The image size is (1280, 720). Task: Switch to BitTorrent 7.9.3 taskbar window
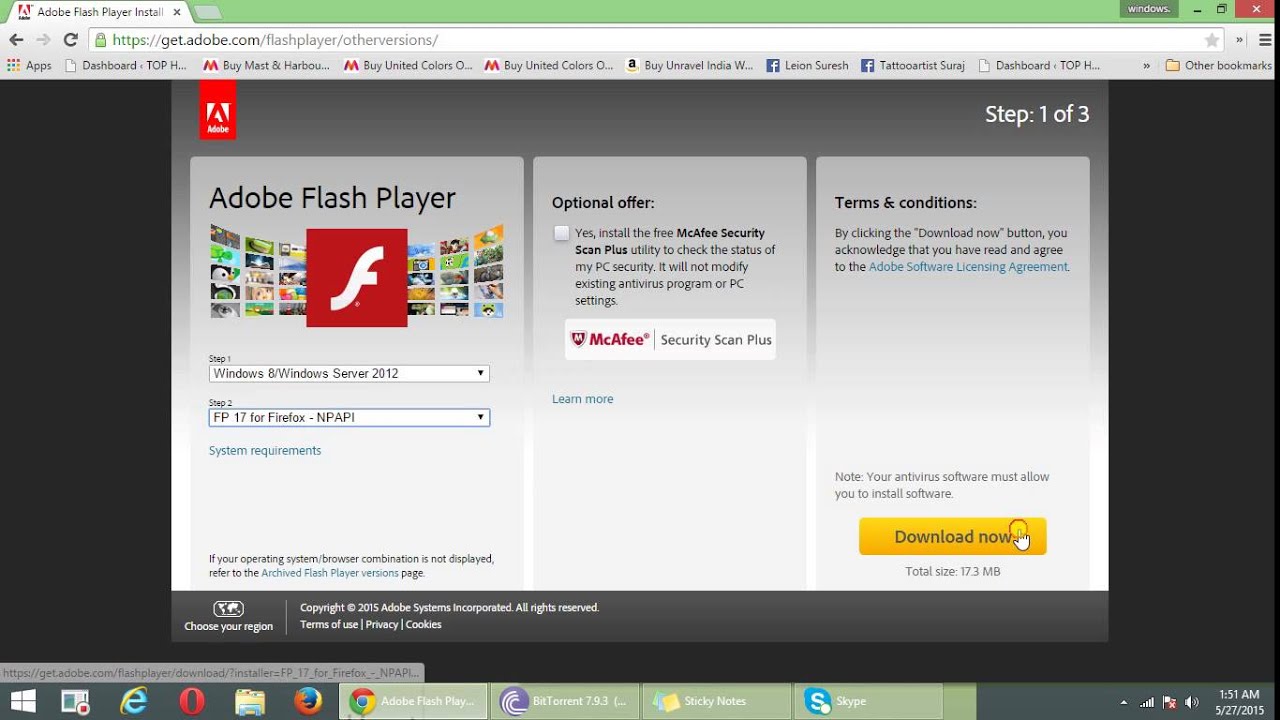pyautogui.click(x=566, y=701)
